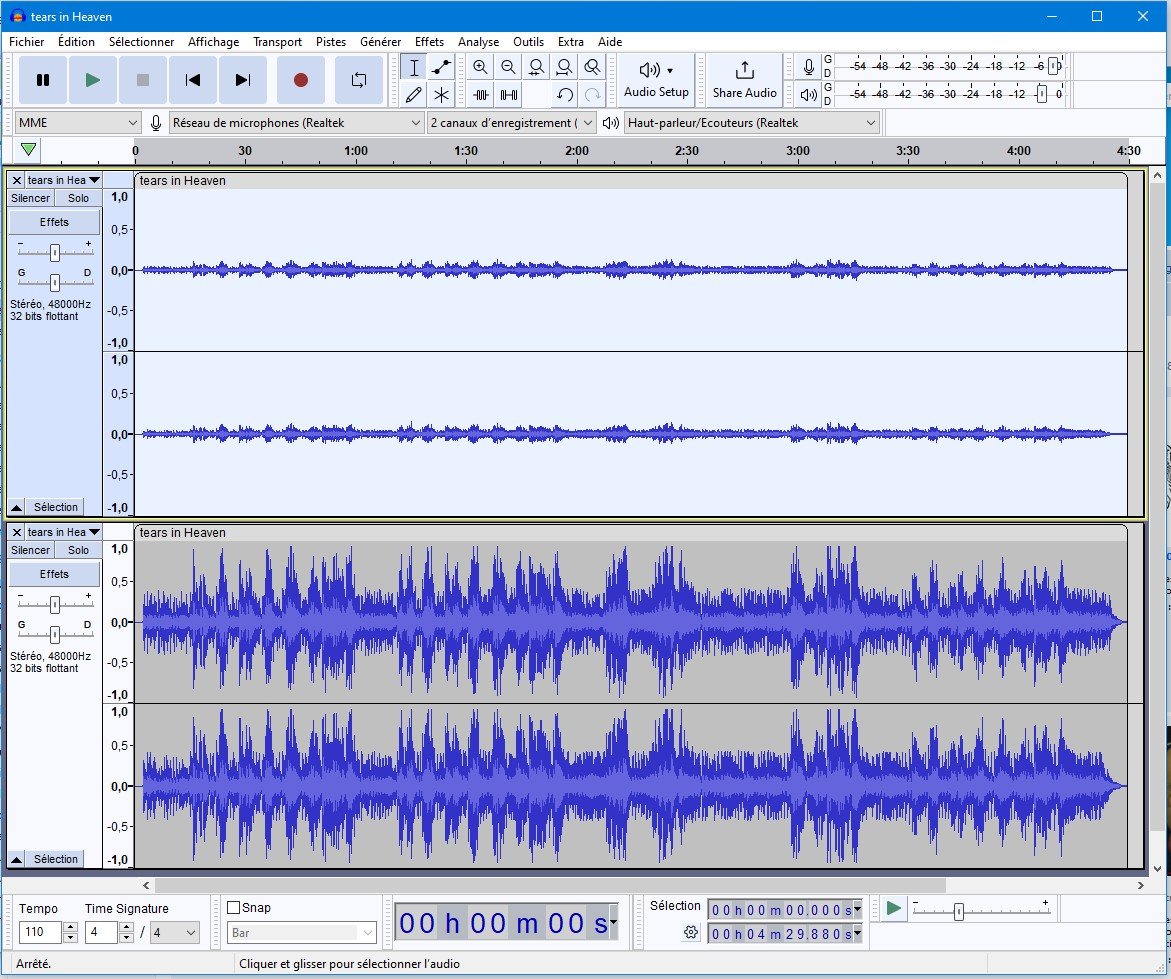Close the first tears in Heaven track
This screenshot has width=1171, height=979.
tap(16, 180)
